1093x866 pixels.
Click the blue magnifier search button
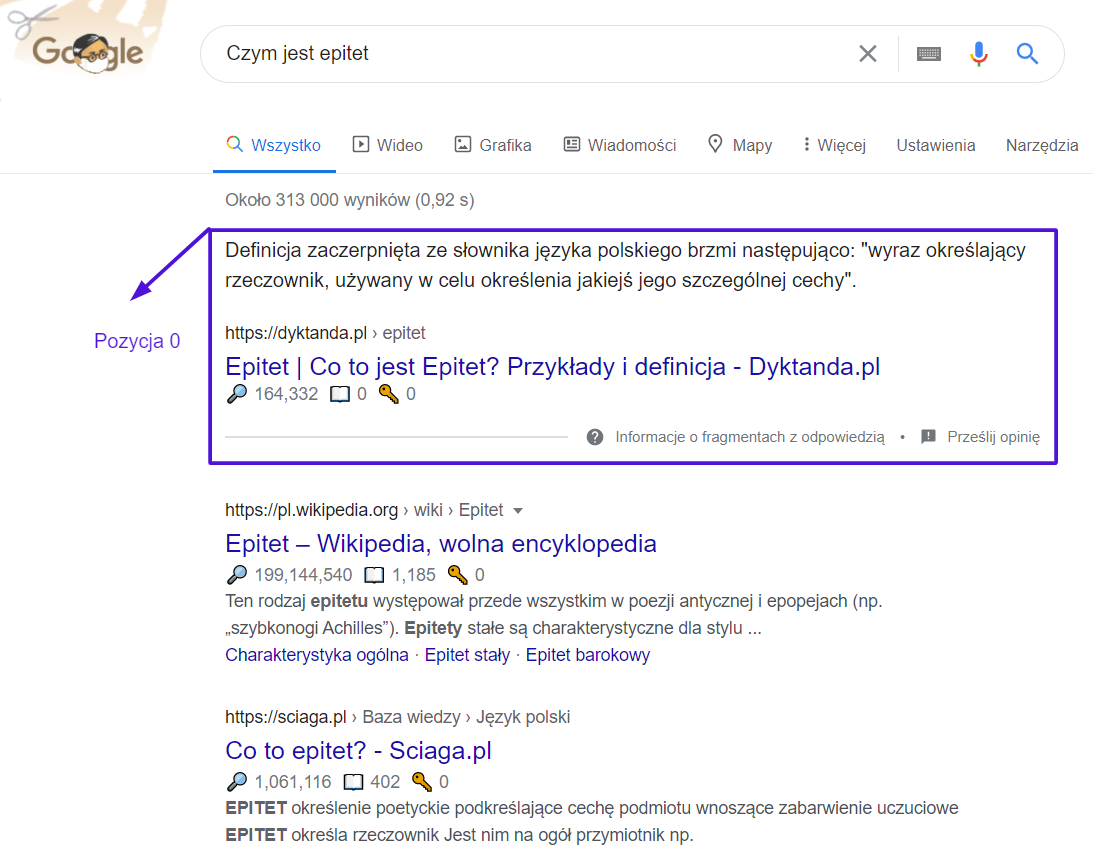(x=1027, y=54)
